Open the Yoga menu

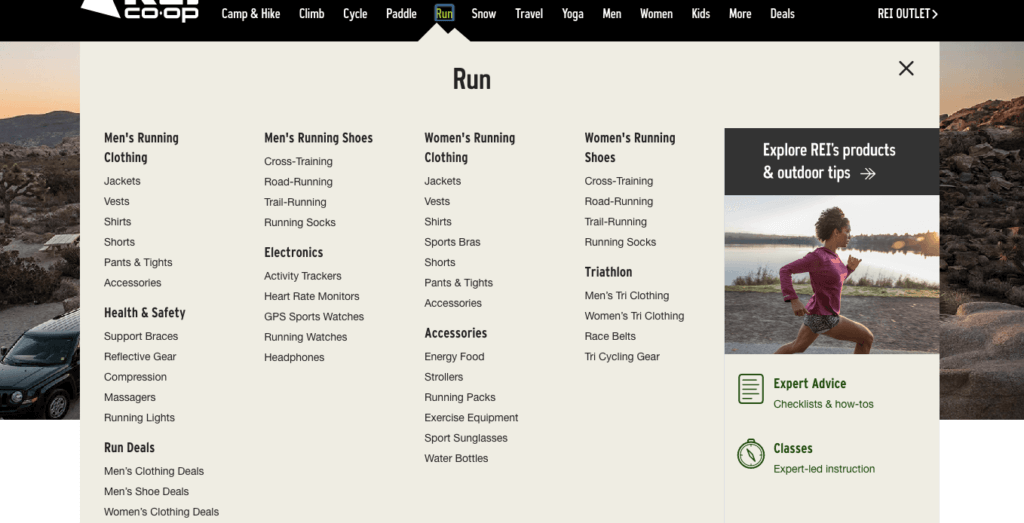(x=573, y=14)
